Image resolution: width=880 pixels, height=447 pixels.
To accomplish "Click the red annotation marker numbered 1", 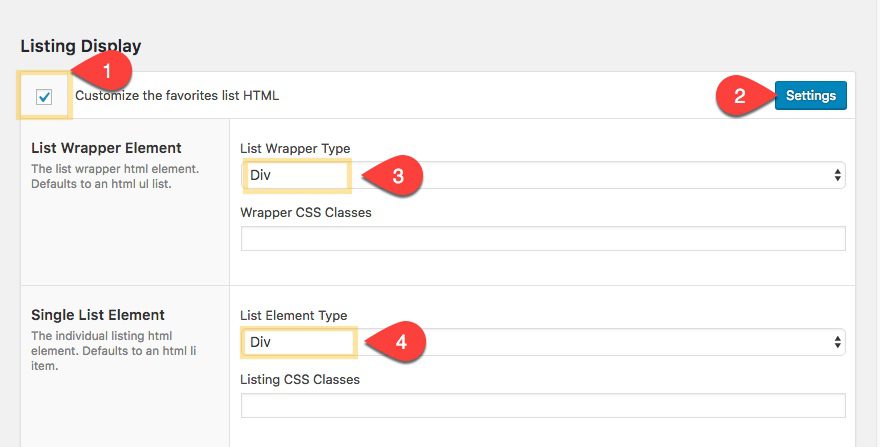I will (113, 73).
